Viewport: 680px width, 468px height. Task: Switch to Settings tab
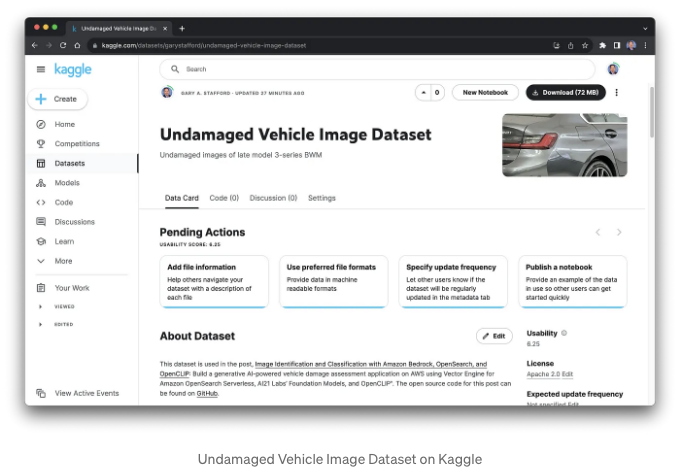322,198
